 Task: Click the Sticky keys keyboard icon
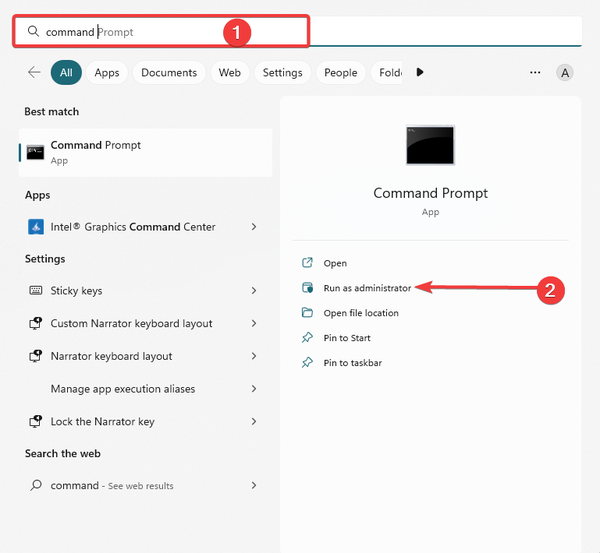[x=36, y=291]
